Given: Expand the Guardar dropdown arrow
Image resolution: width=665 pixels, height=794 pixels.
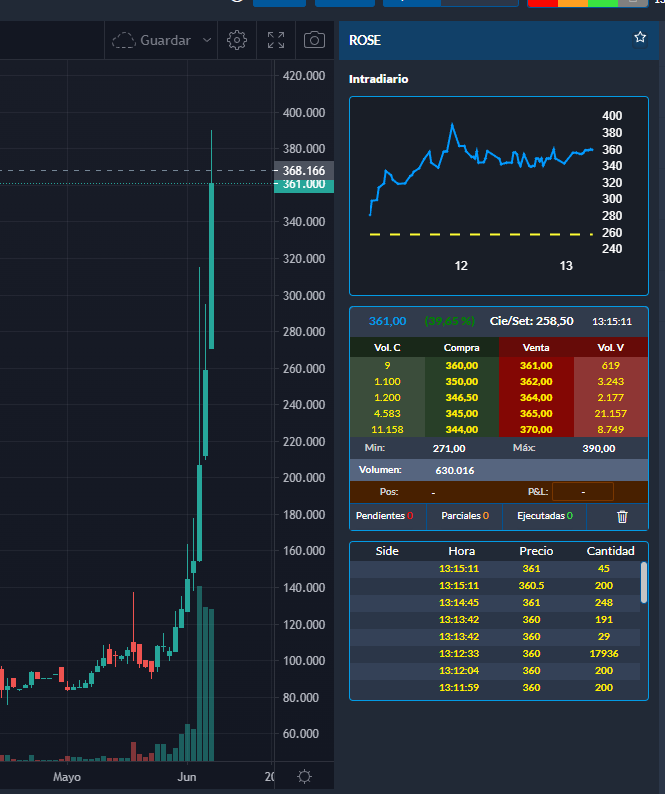Looking at the screenshot, I should (207, 40).
